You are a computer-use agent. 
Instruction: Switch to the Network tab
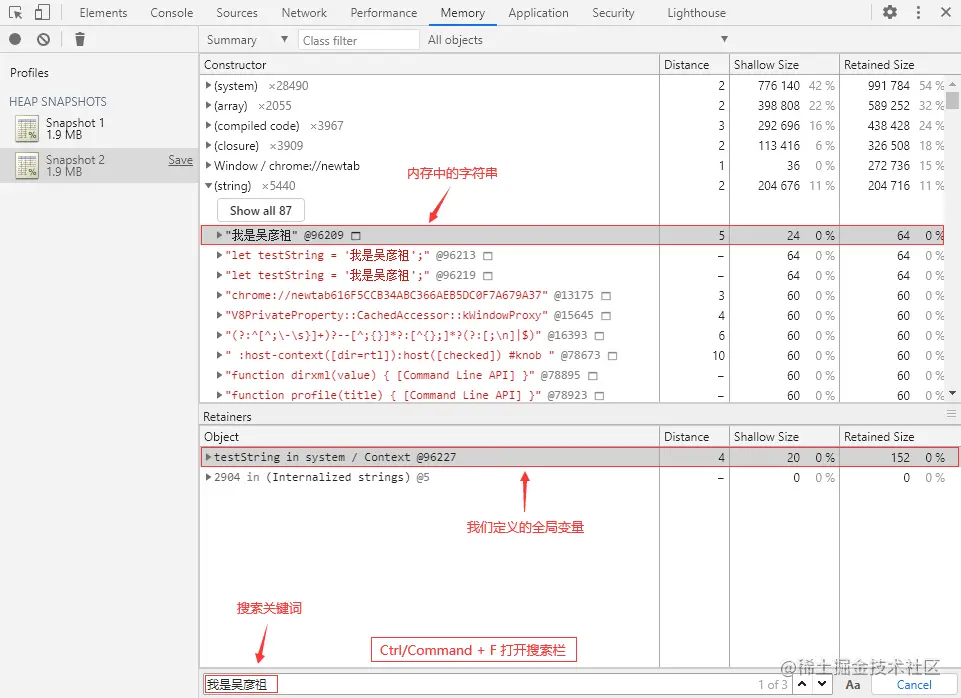coord(304,13)
